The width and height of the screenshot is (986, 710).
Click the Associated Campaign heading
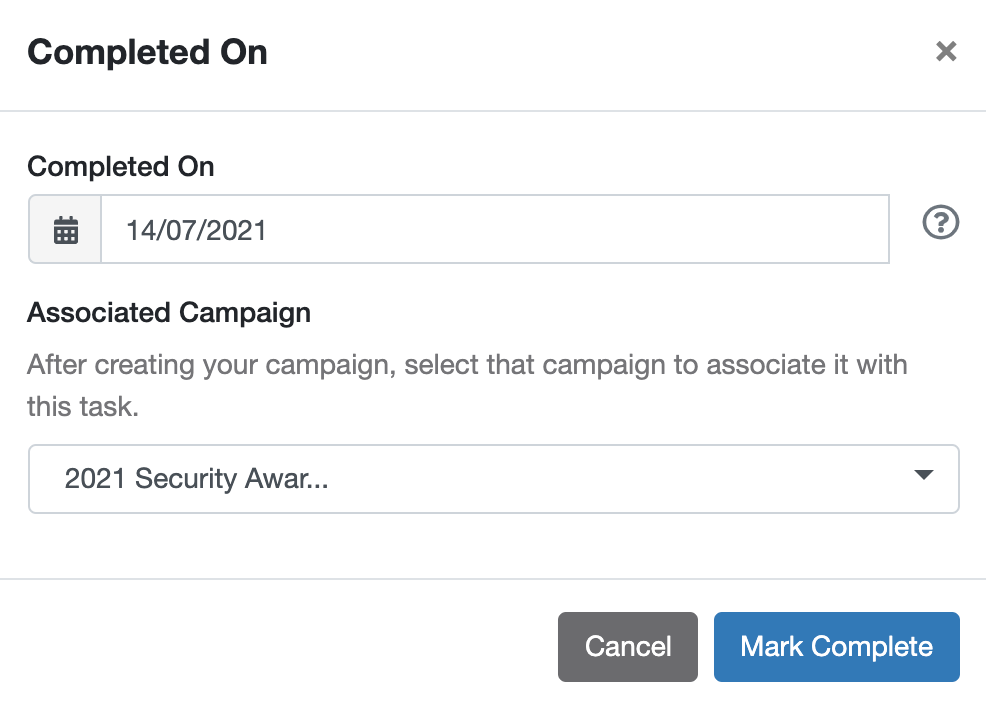click(x=169, y=313)
